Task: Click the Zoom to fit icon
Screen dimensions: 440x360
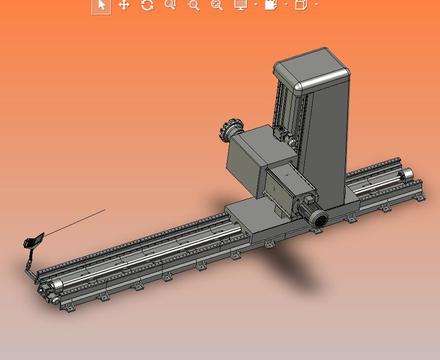Action: [x=217, y=5]
